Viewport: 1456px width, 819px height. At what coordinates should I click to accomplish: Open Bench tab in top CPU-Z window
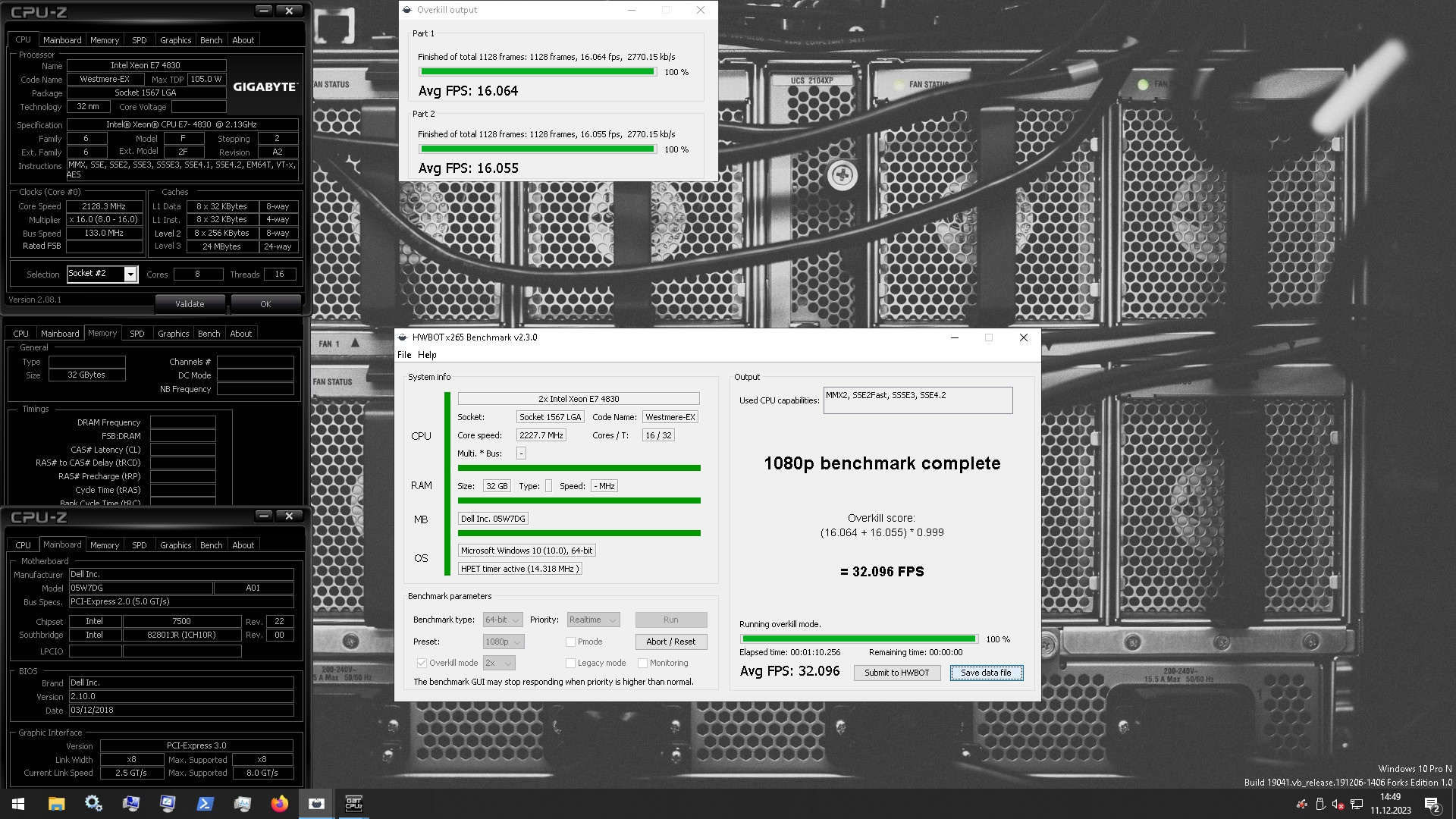pyautogui.click(x=212, y=40)
